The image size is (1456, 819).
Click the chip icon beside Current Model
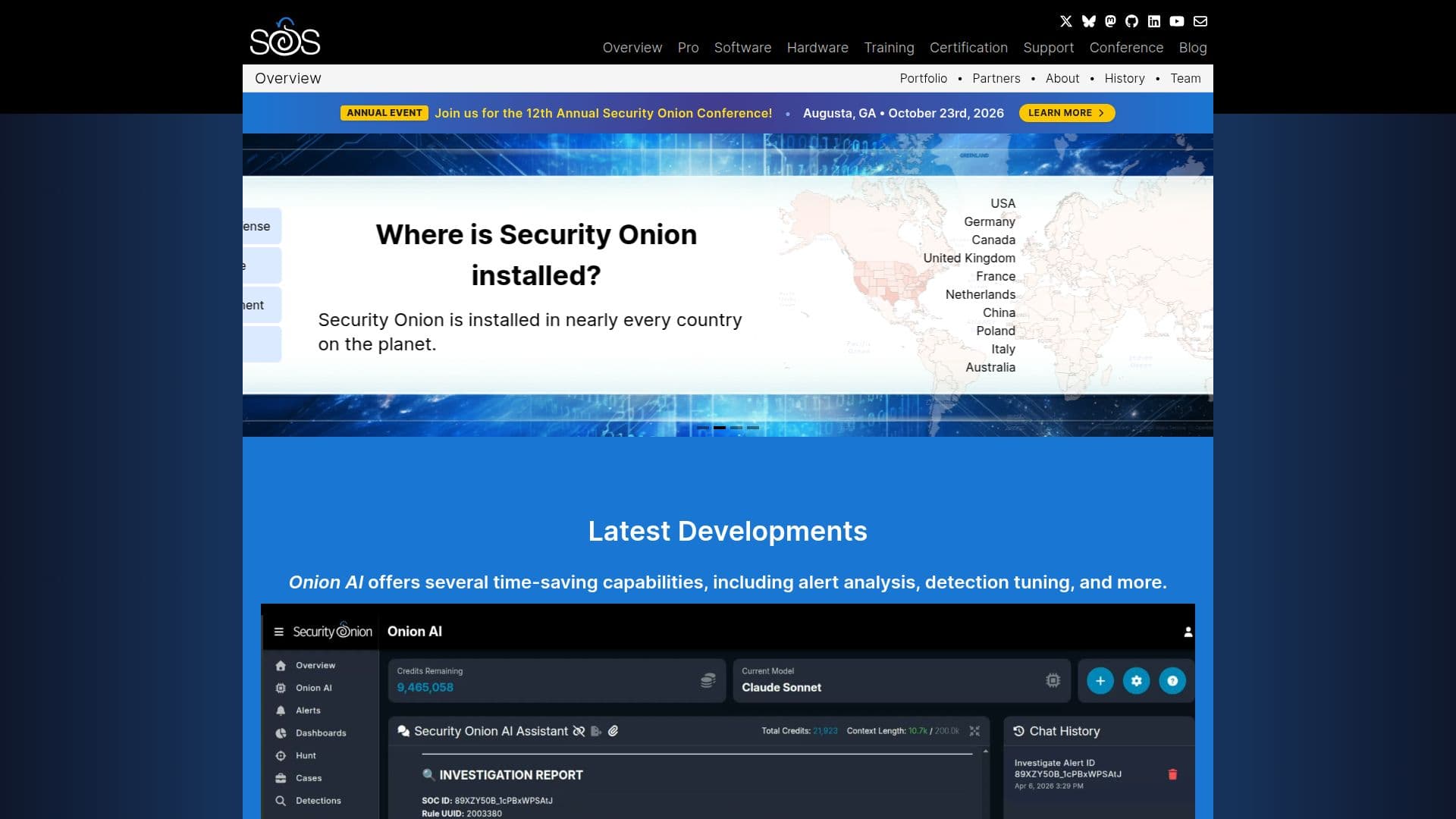pyautogui.click(x=1053, y=680)
